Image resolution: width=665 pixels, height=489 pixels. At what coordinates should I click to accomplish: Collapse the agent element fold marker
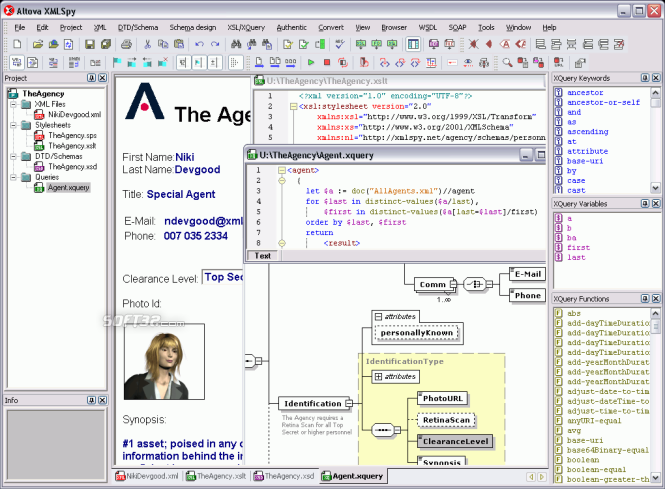(282, 170)
